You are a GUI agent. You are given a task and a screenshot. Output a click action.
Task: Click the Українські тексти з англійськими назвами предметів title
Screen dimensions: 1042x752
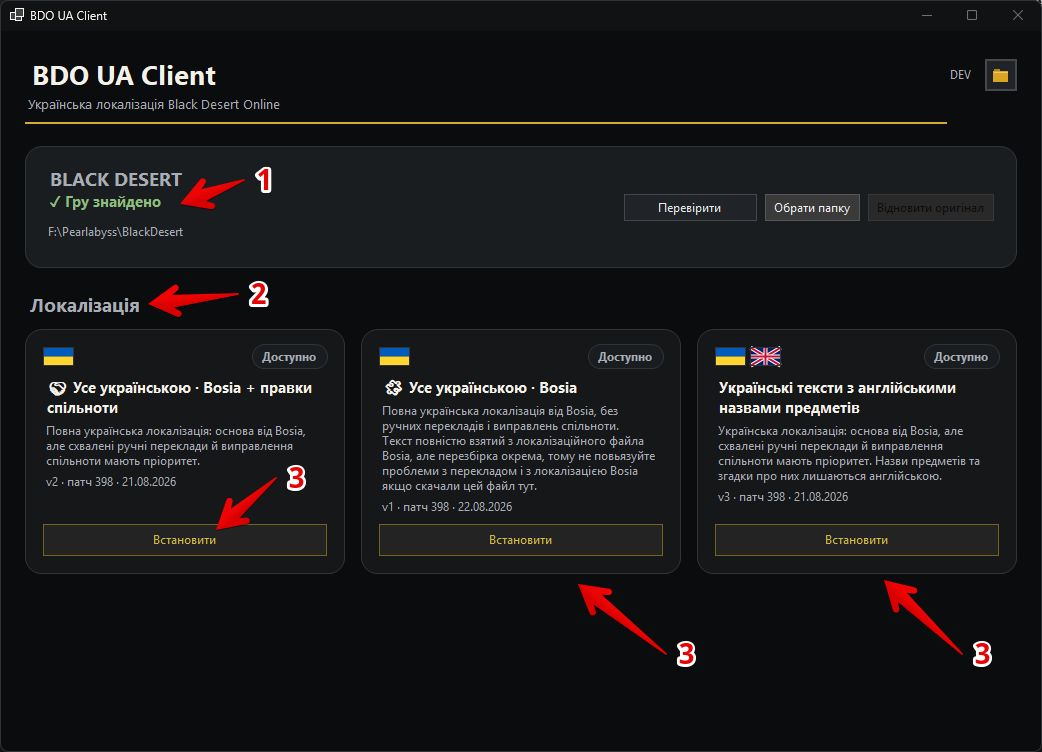(837, 398)
